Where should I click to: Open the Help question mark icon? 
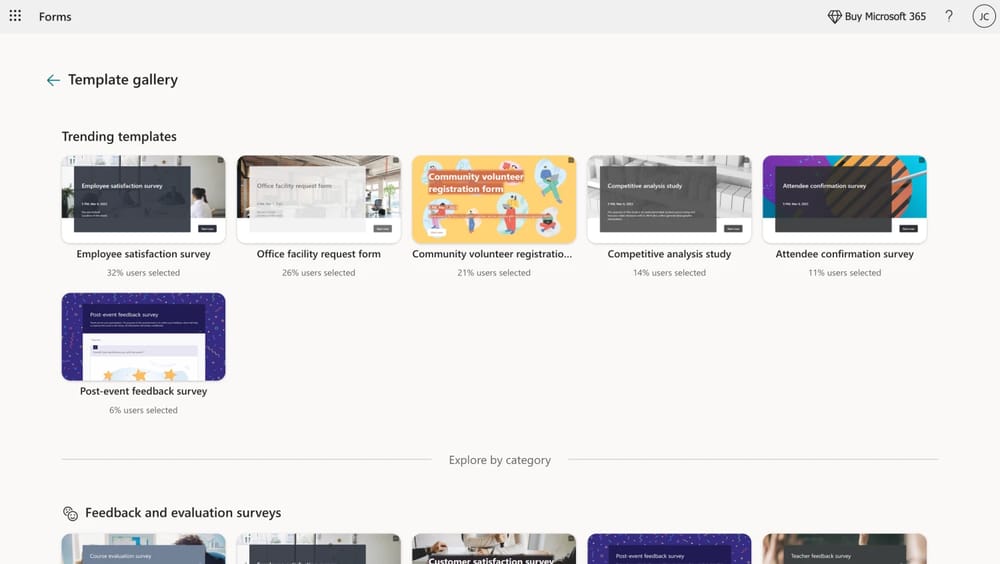[x=949, y=16]
